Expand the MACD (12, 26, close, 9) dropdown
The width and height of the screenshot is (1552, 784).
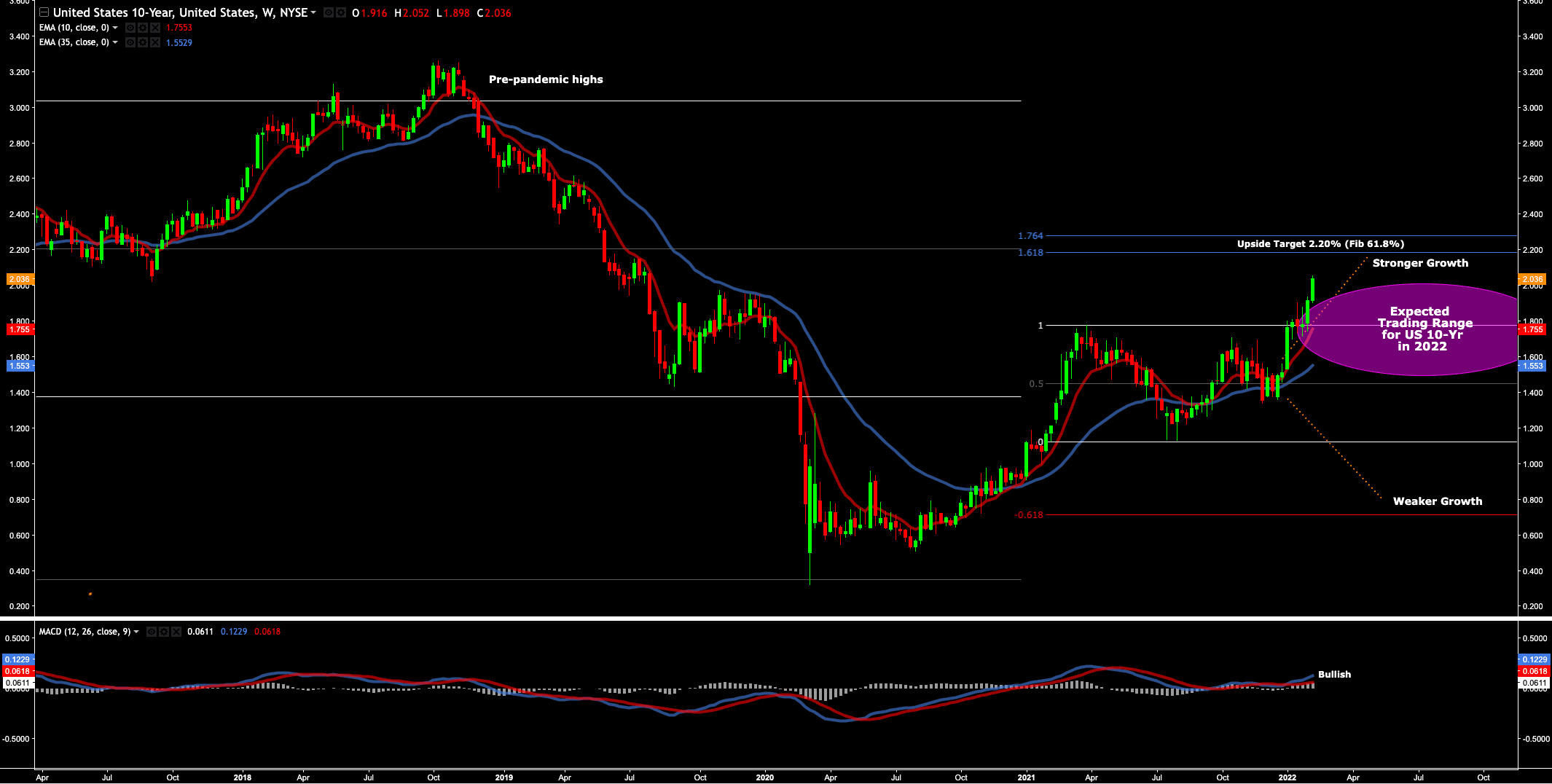tap(136, 632)
